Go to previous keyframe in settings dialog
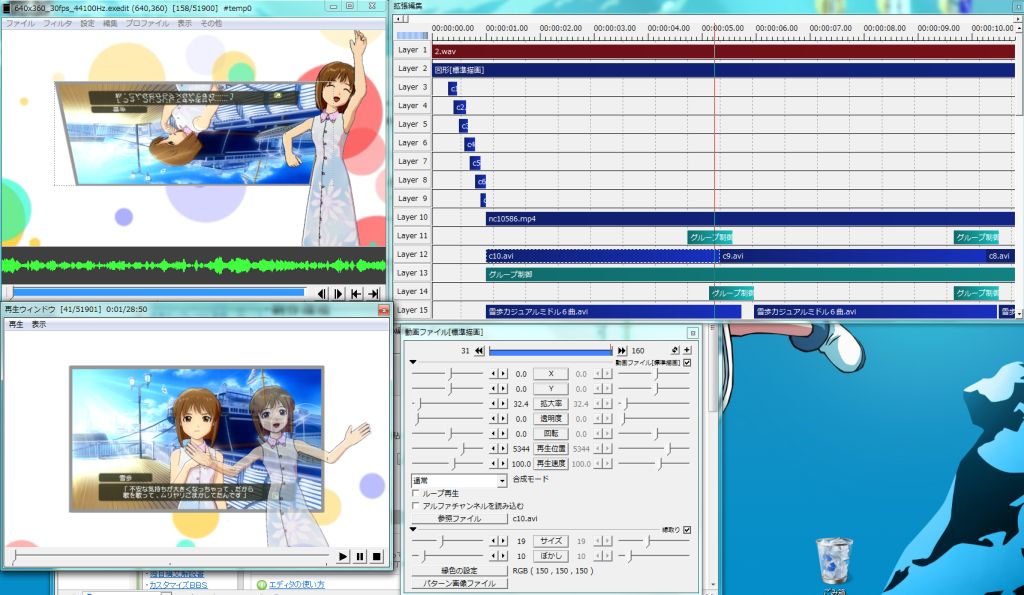Image resolution: width=1024 pixels, height=595 pixels. pyautogui.click(x=479, y=351)
